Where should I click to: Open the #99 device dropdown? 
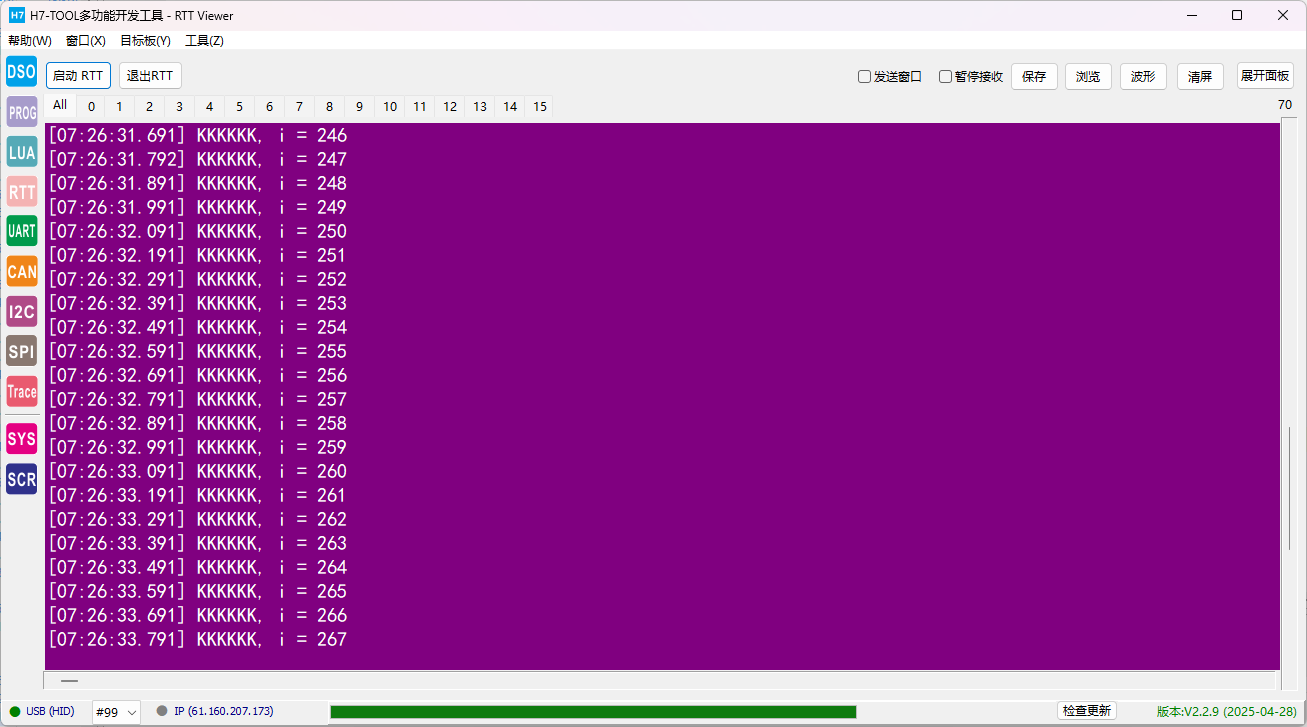pyautogui.click(x=116, y=712)
